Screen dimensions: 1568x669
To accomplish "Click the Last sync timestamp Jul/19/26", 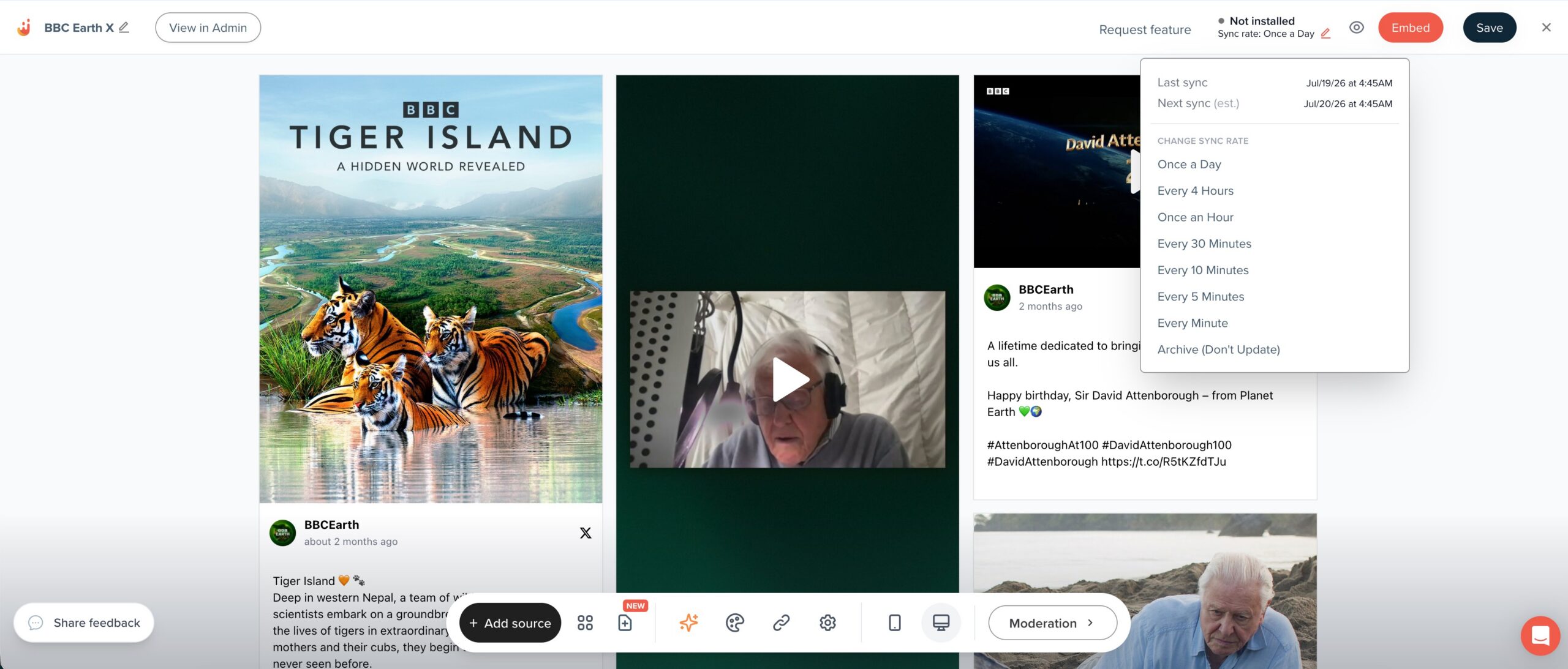I will point(1349,83).
